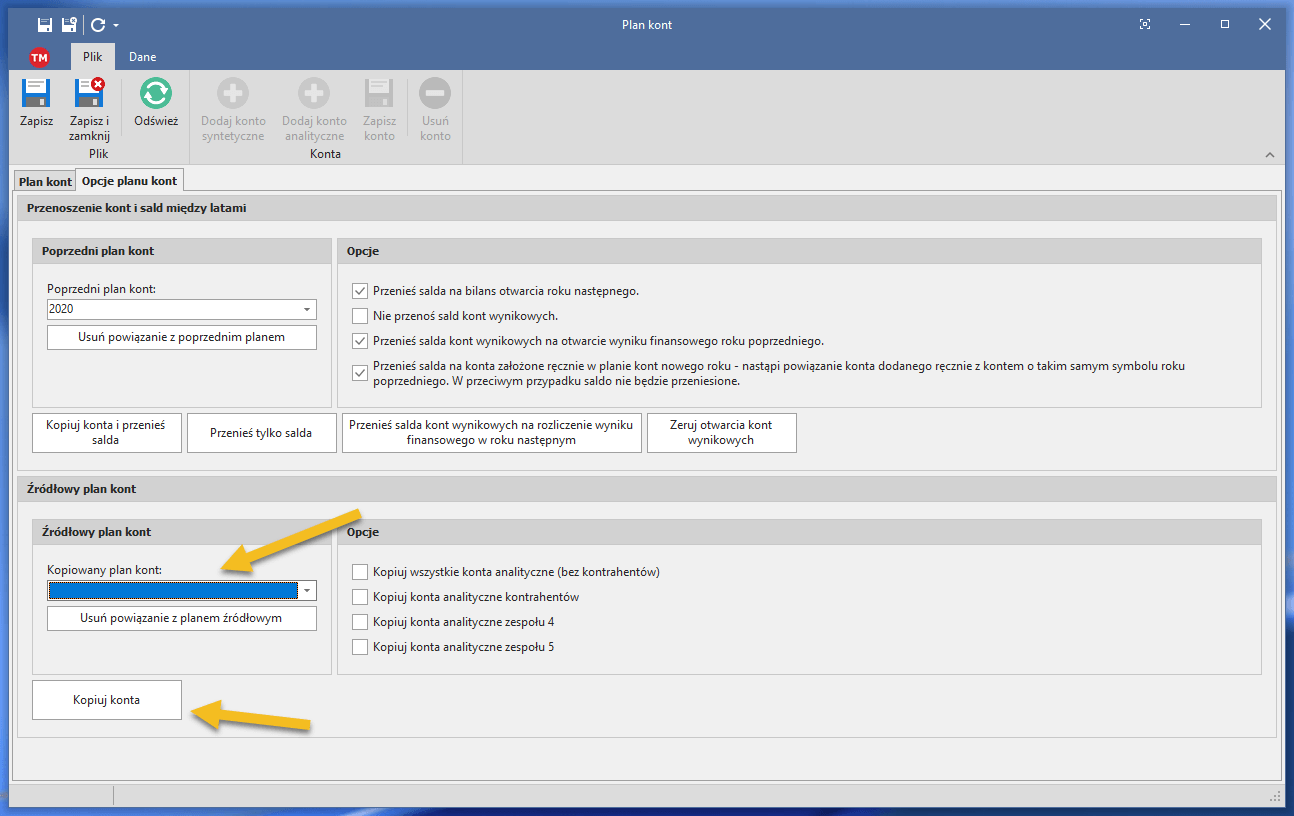Open the Poprzedni plan kont dropdown

(x=307, y=310)
